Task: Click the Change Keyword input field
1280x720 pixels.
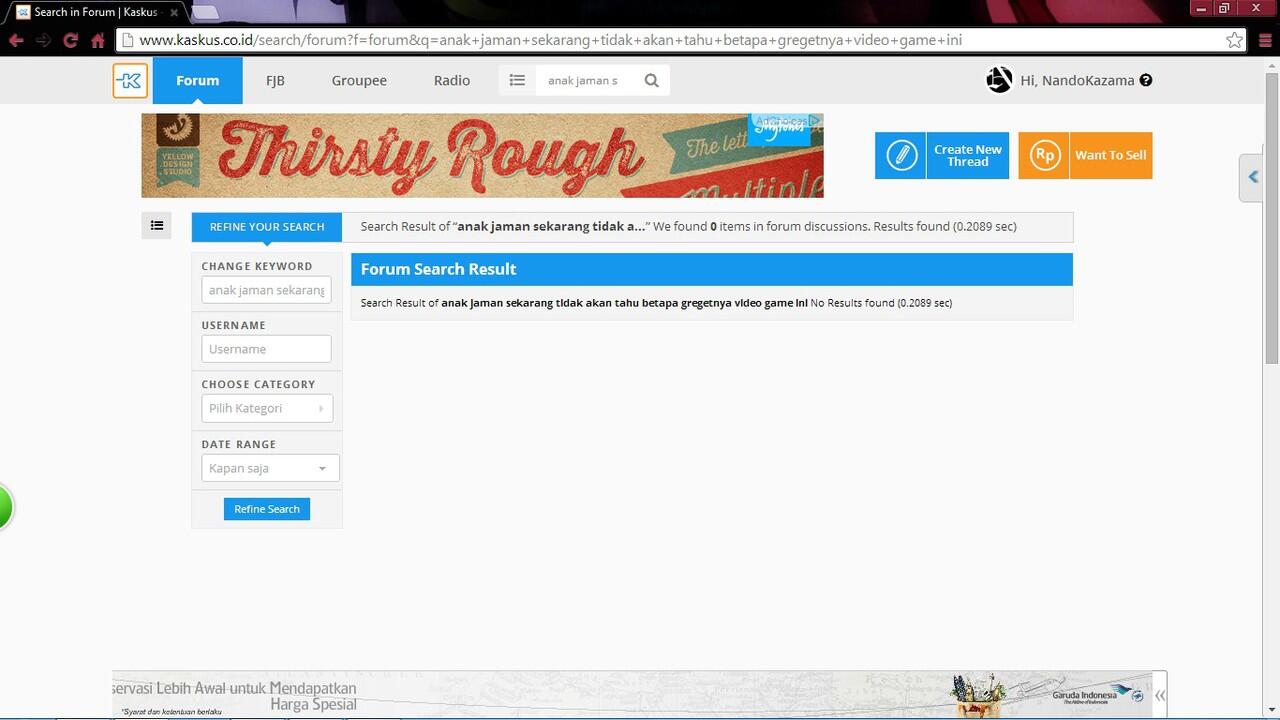Action: click(266, 290)
